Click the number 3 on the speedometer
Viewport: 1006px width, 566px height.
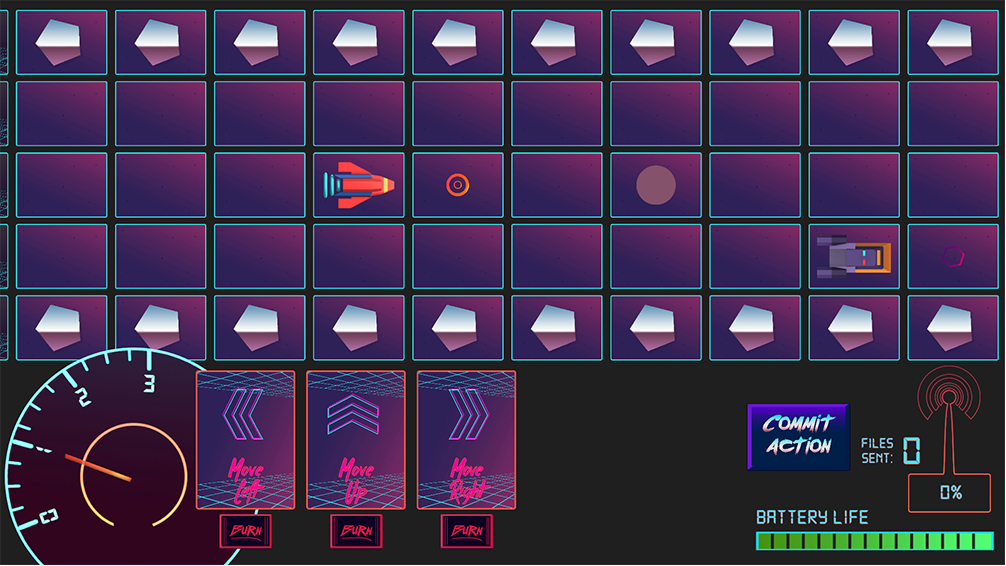tap(149, 383)
